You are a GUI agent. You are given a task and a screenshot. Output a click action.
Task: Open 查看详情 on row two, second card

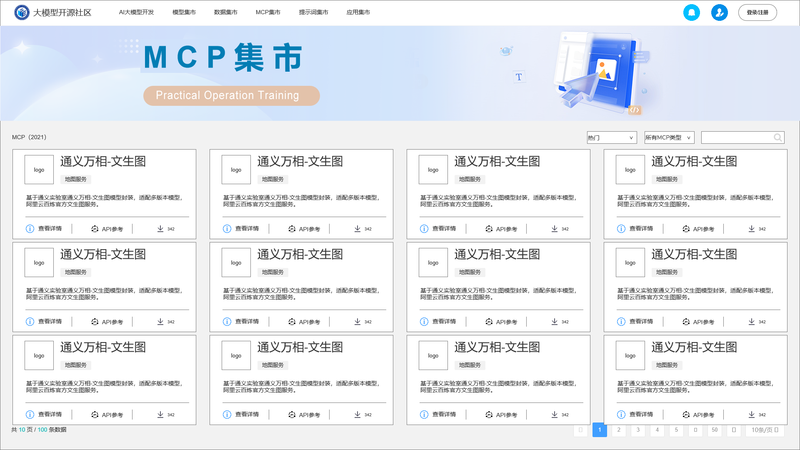[247, 321]
